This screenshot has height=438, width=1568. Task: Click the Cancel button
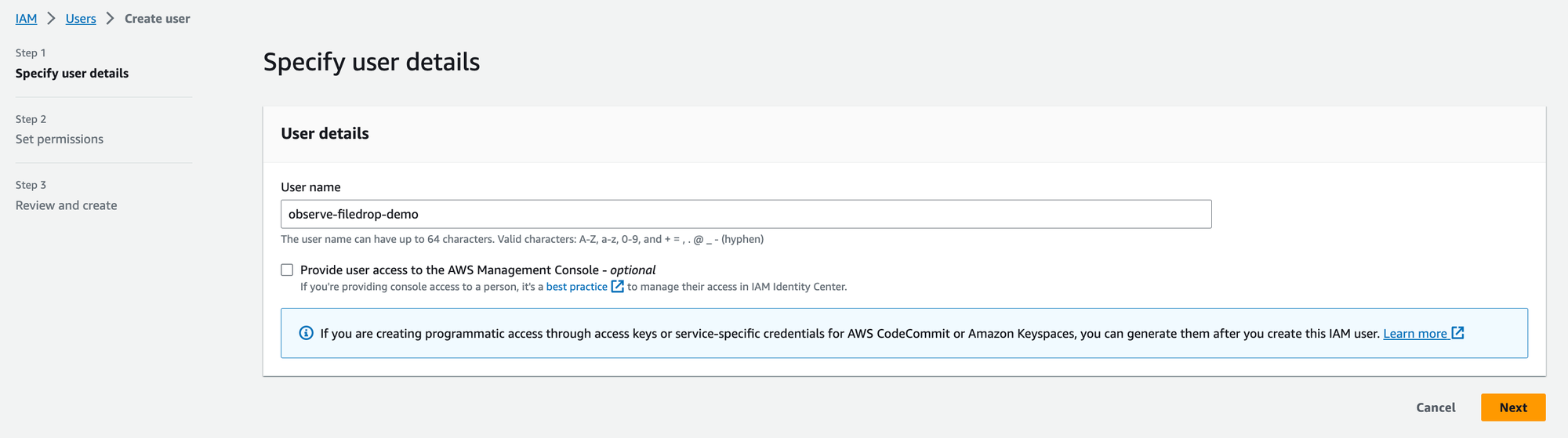[1436, 407]
